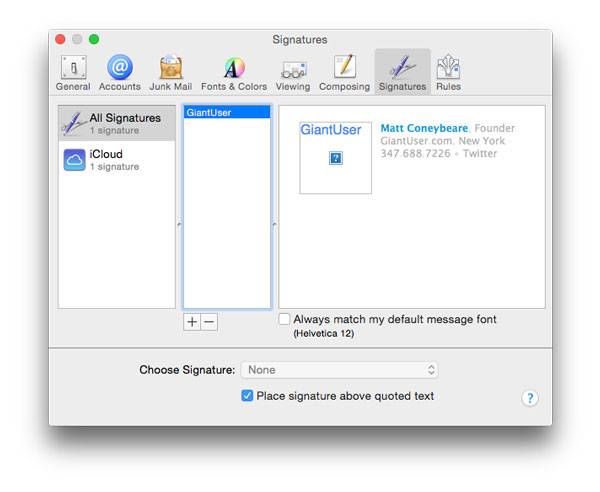The height and width of the screenshot is (492, 600).
Task: Remove signature with the minus button
Action: pos(209,322)
